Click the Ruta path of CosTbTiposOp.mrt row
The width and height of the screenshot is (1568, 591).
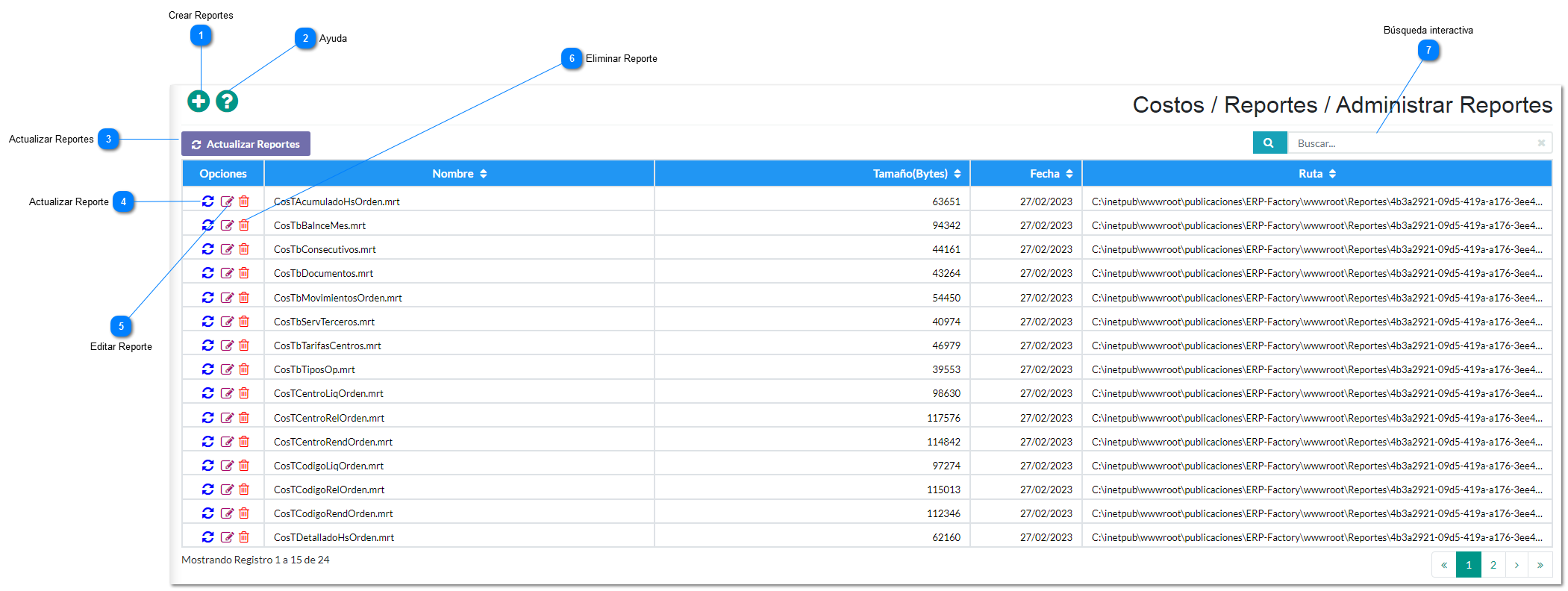(1316, 369)
